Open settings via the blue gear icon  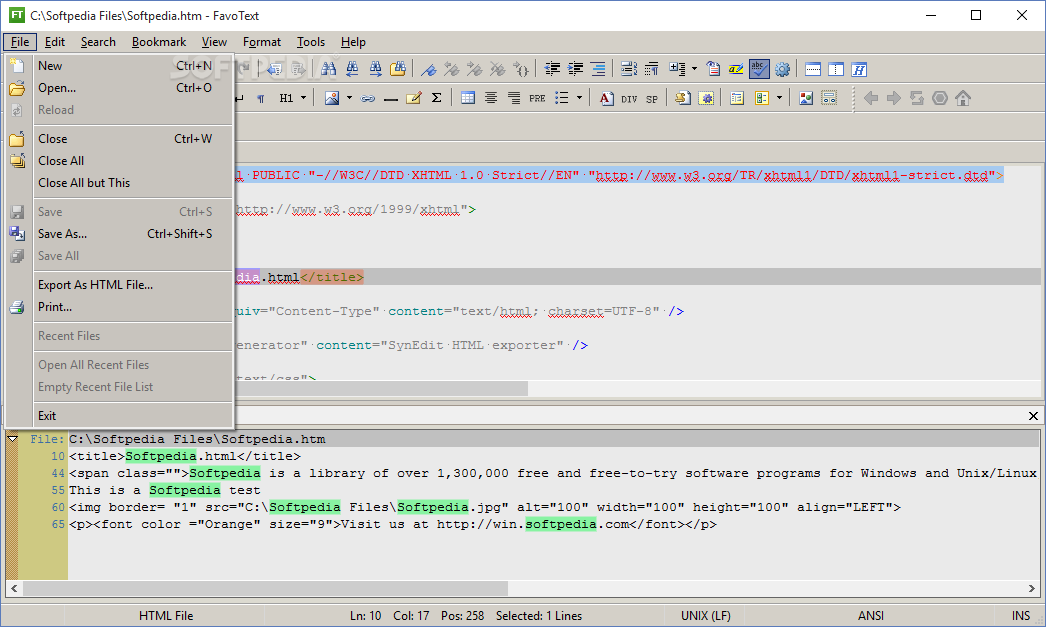(x=782, y=69)
